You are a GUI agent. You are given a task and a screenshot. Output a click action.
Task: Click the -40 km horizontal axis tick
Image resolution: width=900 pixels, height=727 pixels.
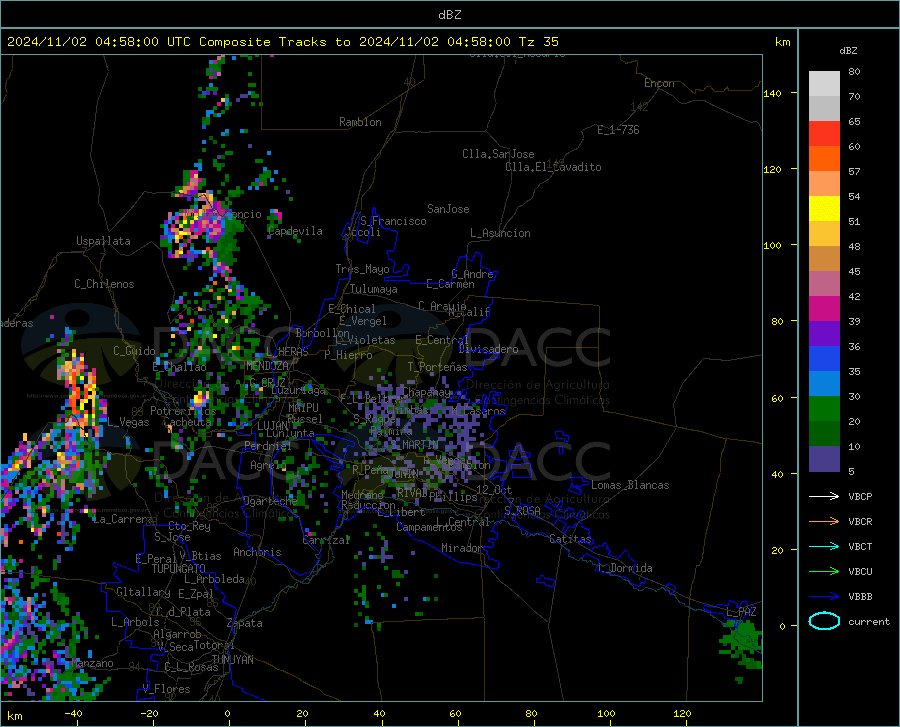pyautogui.click(x=73, y=714)
